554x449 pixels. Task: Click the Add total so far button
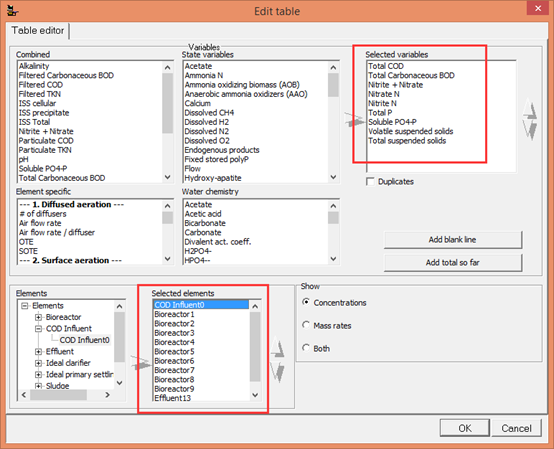click(453, 262)
